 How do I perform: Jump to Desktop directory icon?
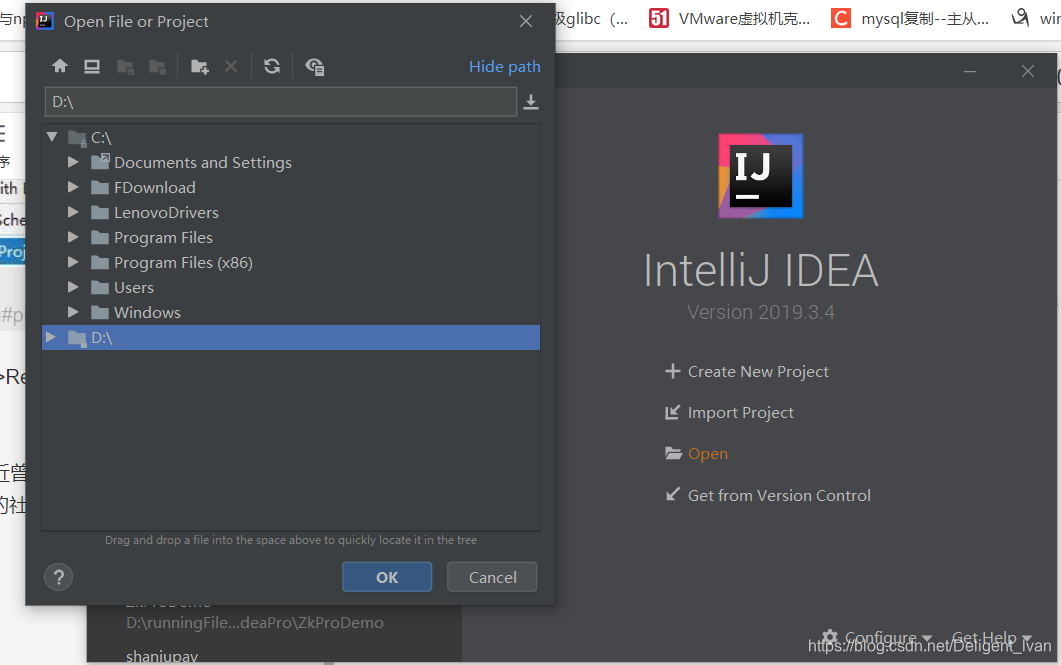92,66
